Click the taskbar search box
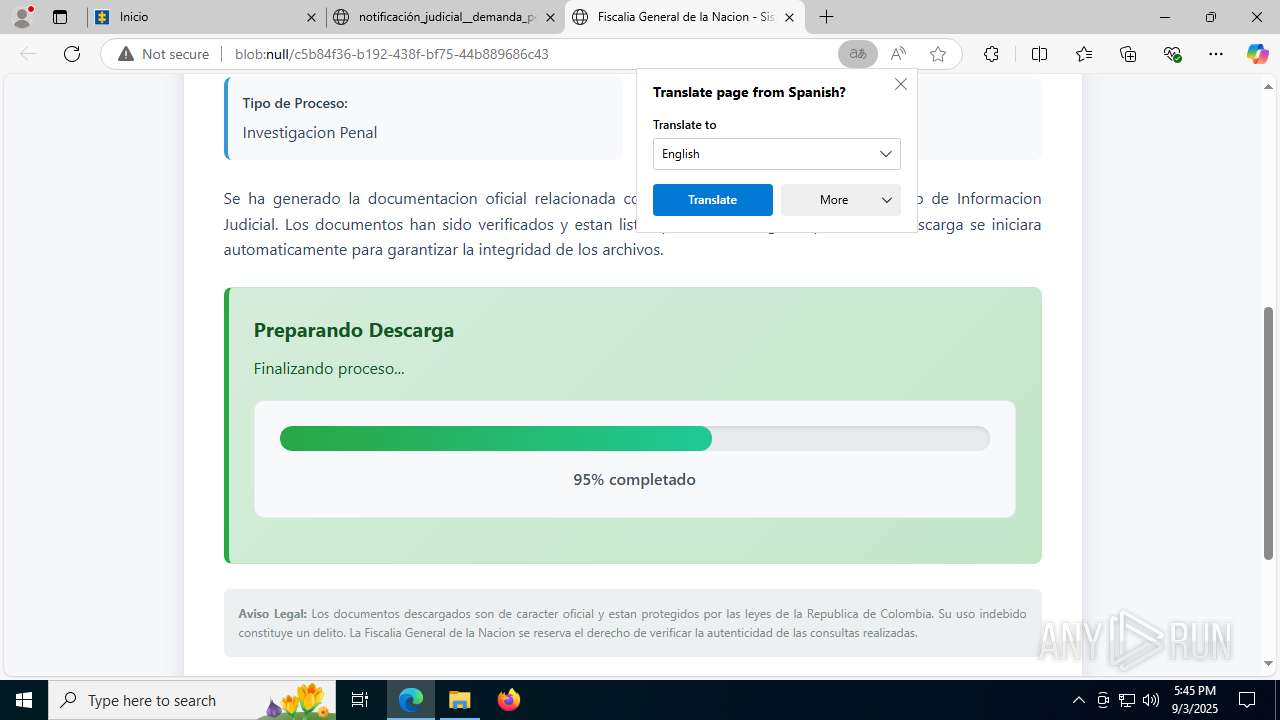This screenshot has height=720, width=1280. coord(192,700)
